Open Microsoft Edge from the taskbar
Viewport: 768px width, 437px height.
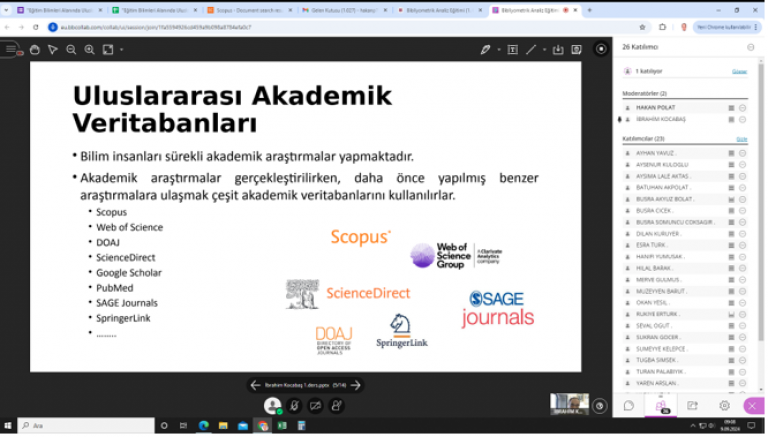point(204,426)
